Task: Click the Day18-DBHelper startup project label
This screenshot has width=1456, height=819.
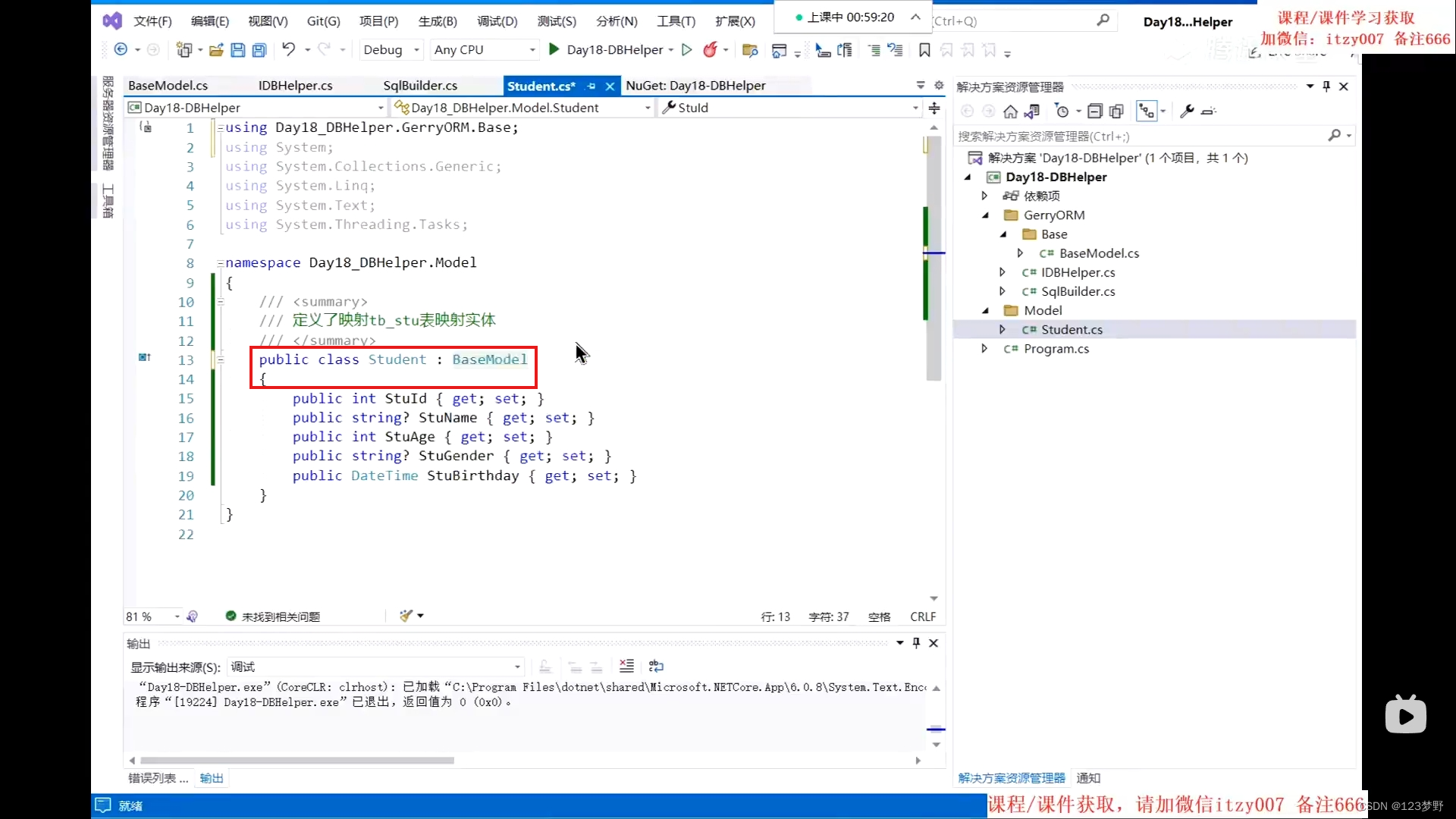Action: pyautogui.click(x=615, y=50)
